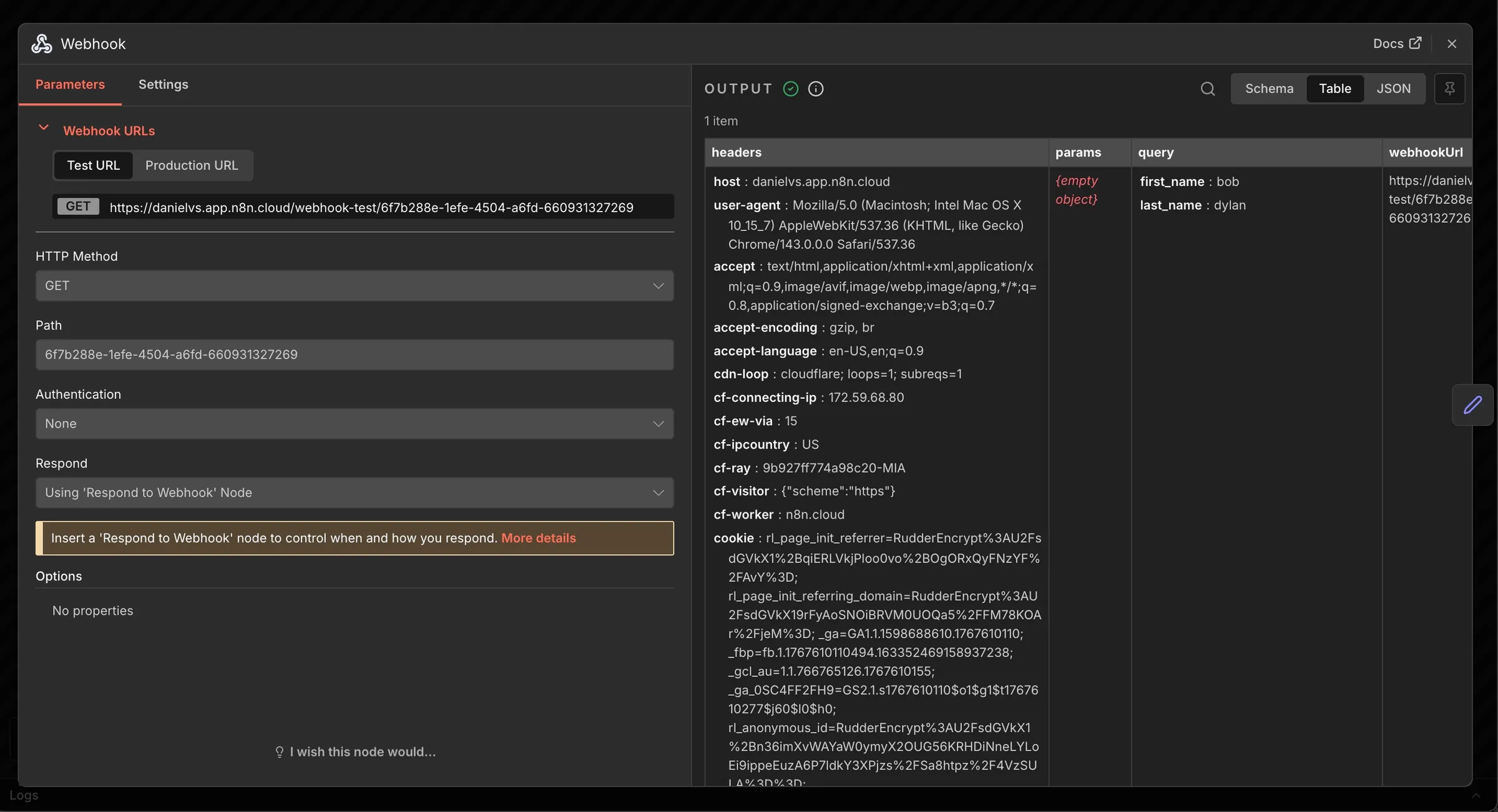Image resolution: width=1498 pixels, height=812 pixels.
Task: Open the Settings tab
Action: [x=163, y=84]
